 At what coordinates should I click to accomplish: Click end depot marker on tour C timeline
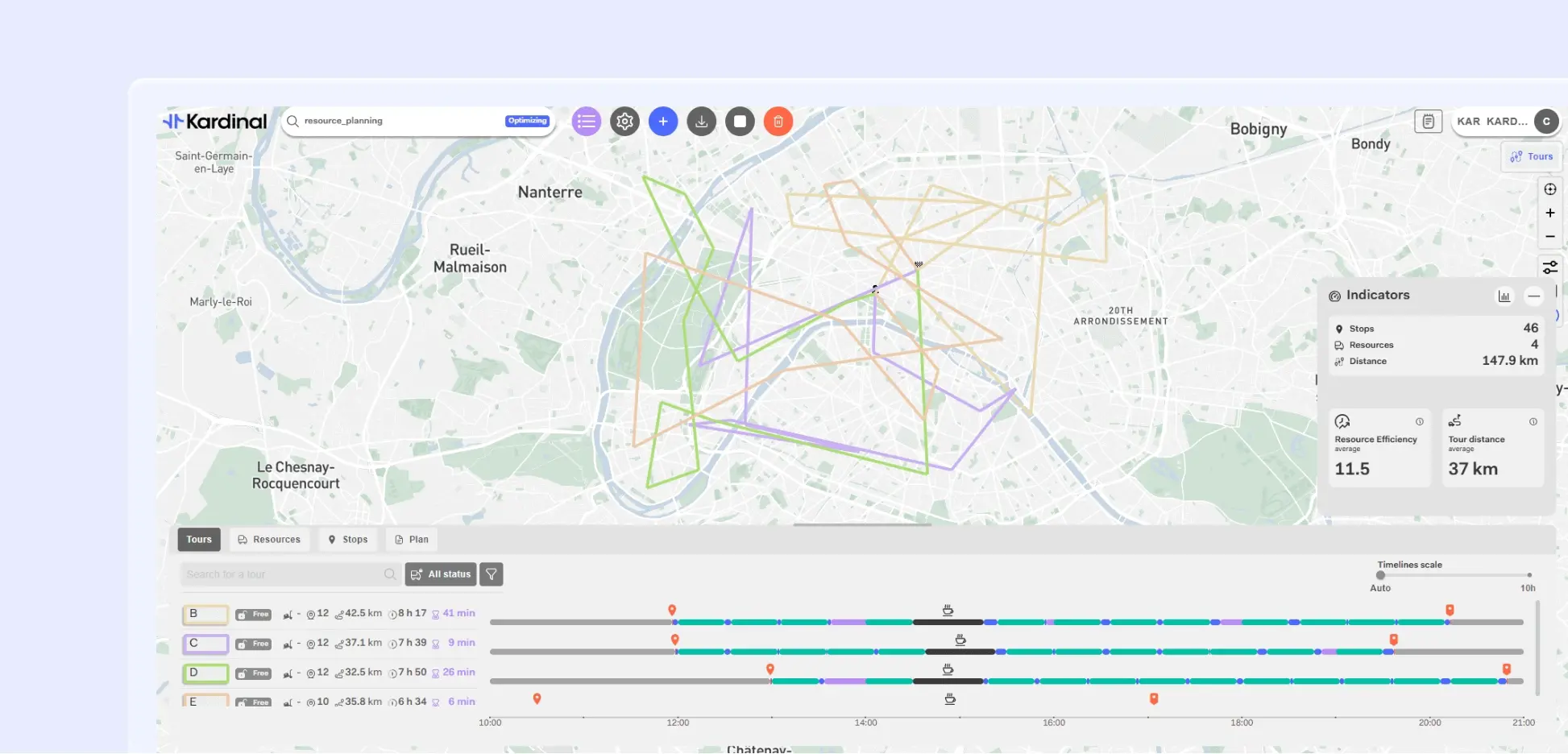click(1394, 640)
